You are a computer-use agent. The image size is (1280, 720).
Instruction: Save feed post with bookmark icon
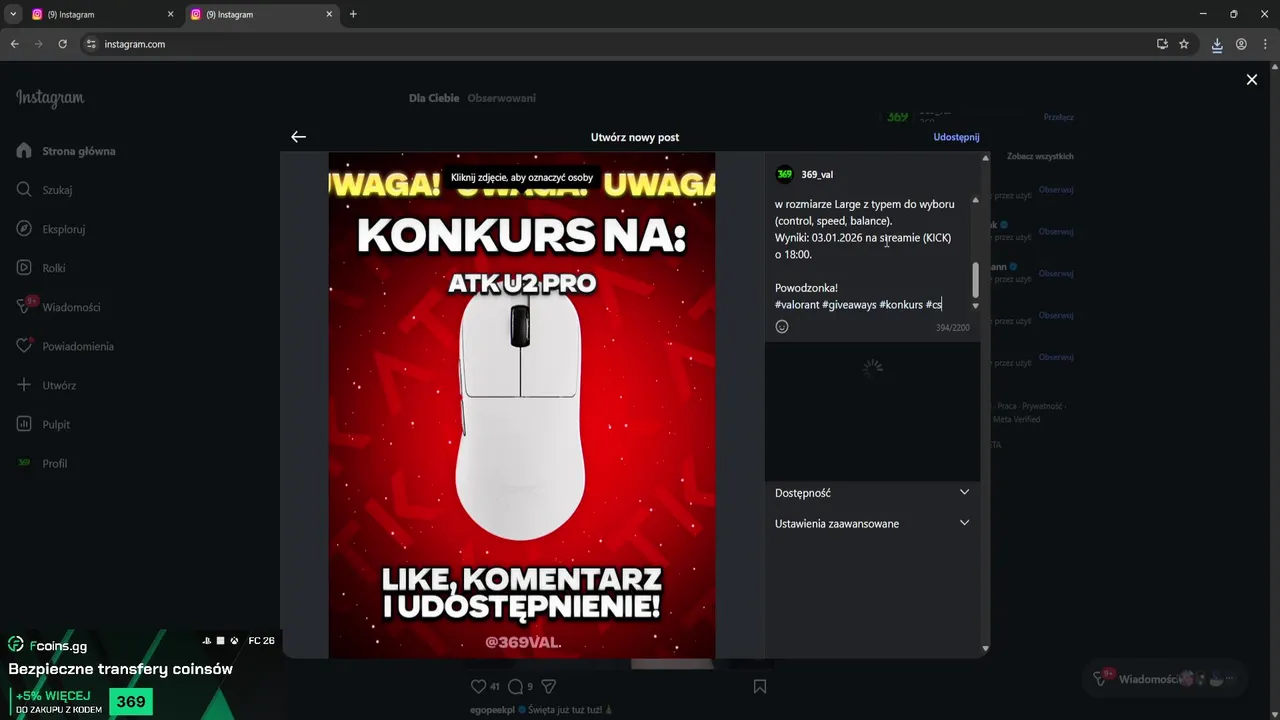tap(760, 686)
